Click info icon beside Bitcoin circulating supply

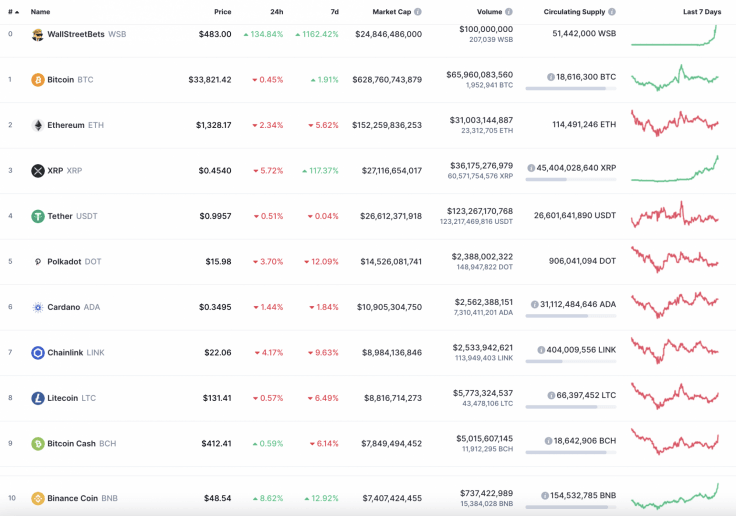[551, 76]
